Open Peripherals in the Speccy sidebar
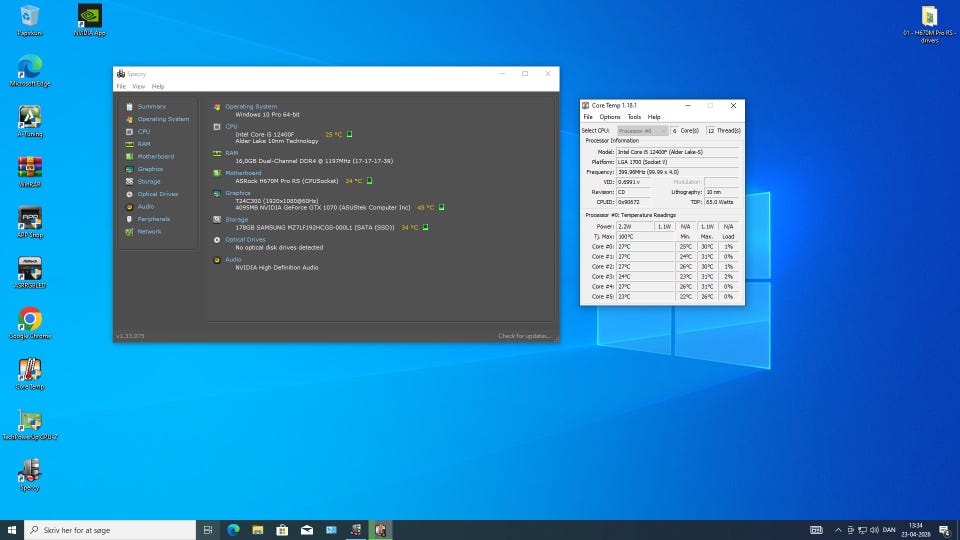The image size is (960, 540). click(153, 219)
